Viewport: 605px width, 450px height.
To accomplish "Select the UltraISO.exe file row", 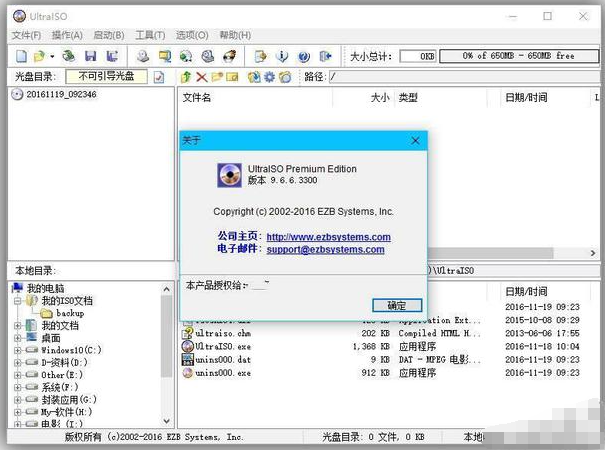I will 380,346.
